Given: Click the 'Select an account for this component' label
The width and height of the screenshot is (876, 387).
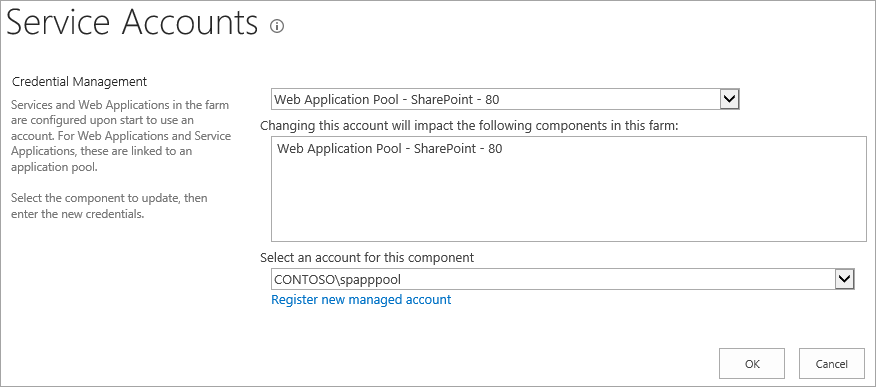Looking at the screenshot, I should point(367,257).
